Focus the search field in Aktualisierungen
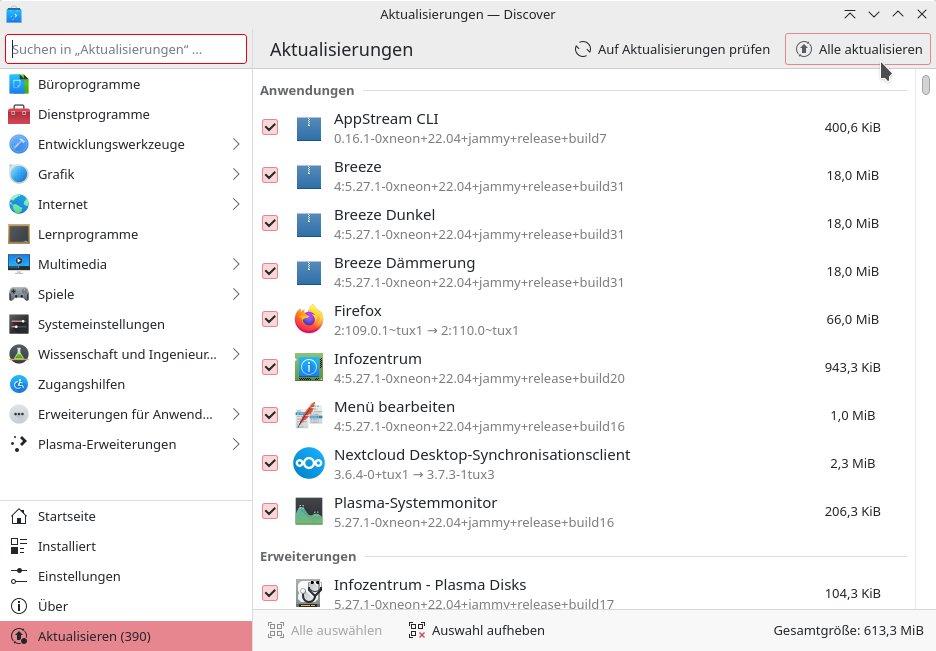Viewport: 936px width, 651px height. click(x=126, y=49)
